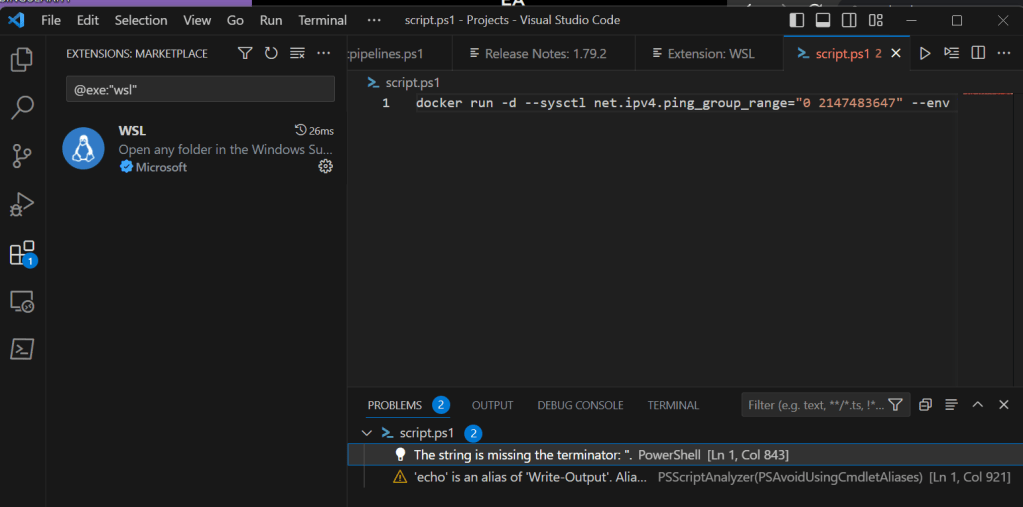Viewport: 1023px width, 507px height.
Task: Customize layout from title bar
Action: 876,20
